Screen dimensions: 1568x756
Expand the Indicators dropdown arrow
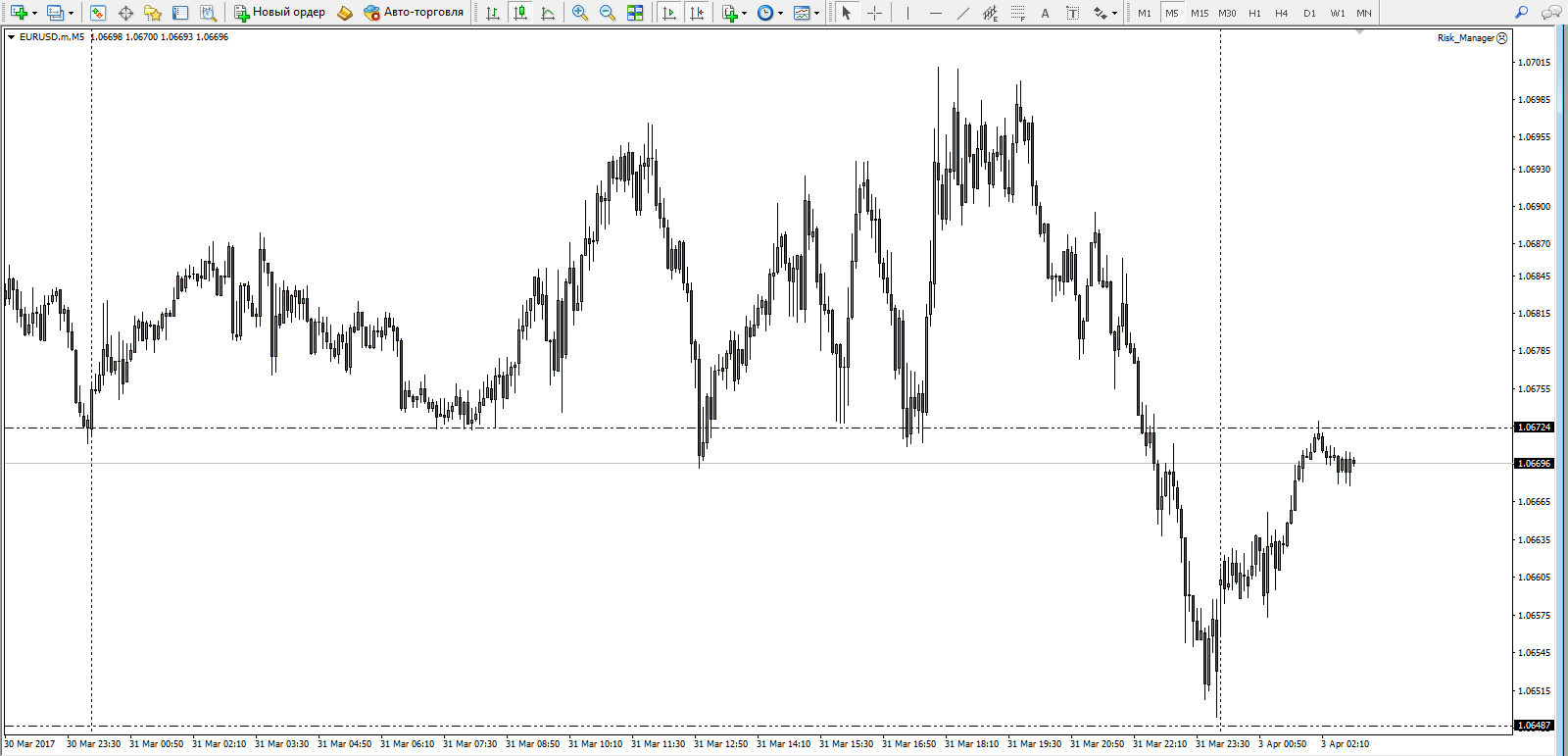pyautogui.click(x=745, y=13)
